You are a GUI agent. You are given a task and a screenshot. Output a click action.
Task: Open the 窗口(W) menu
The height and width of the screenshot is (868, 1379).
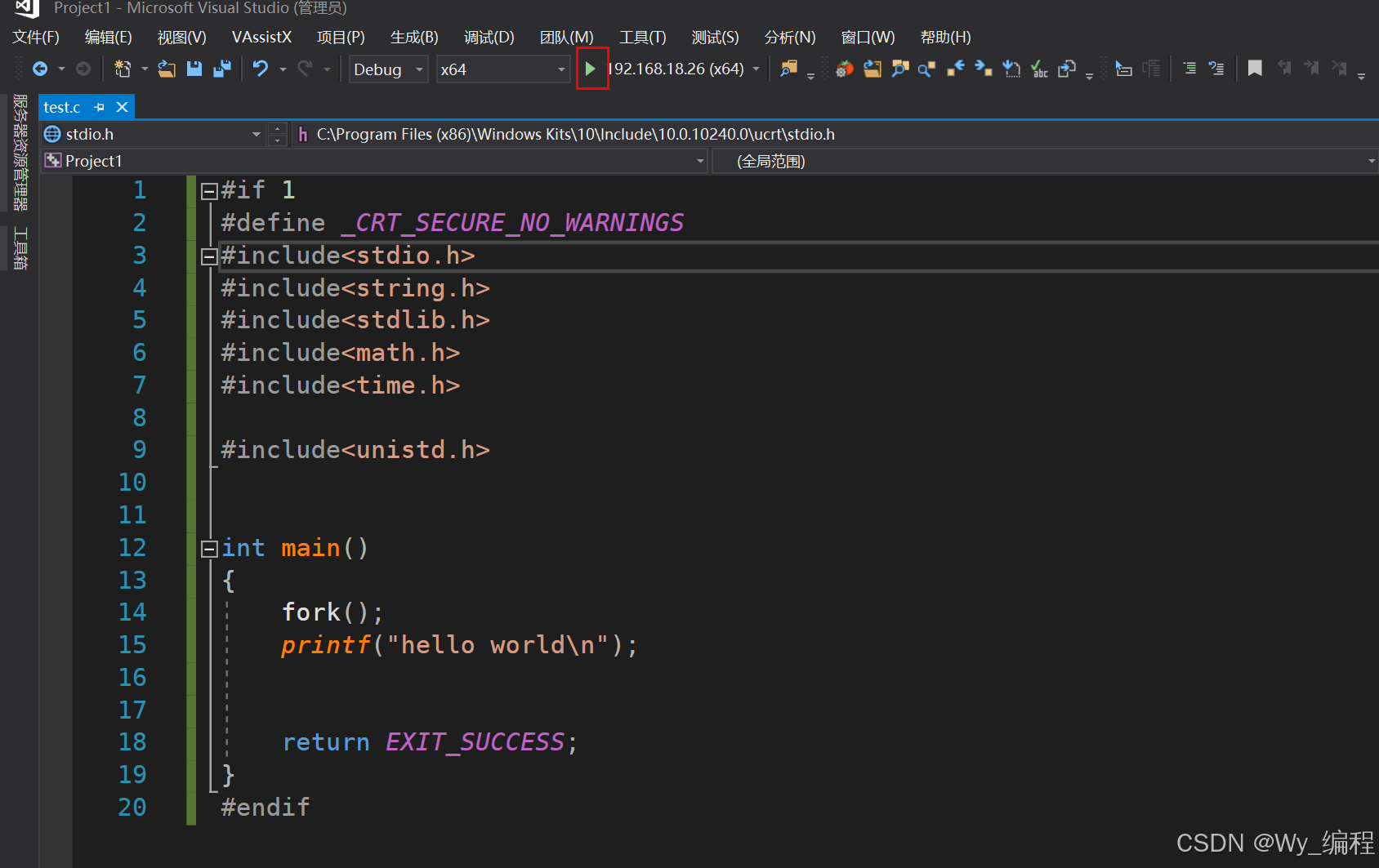click(x=868, y=37)
